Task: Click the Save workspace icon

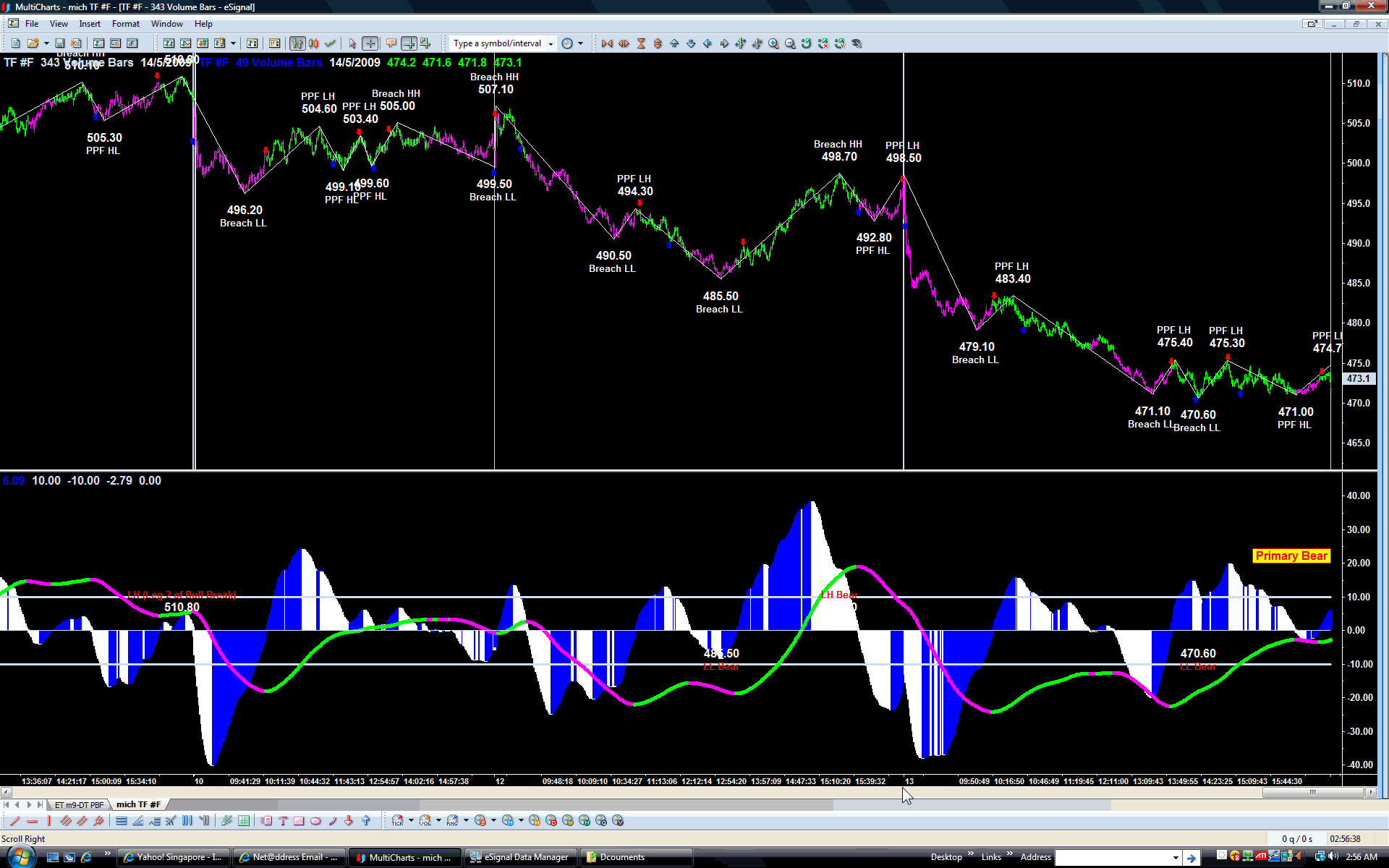Action: [x=60, y=43]
